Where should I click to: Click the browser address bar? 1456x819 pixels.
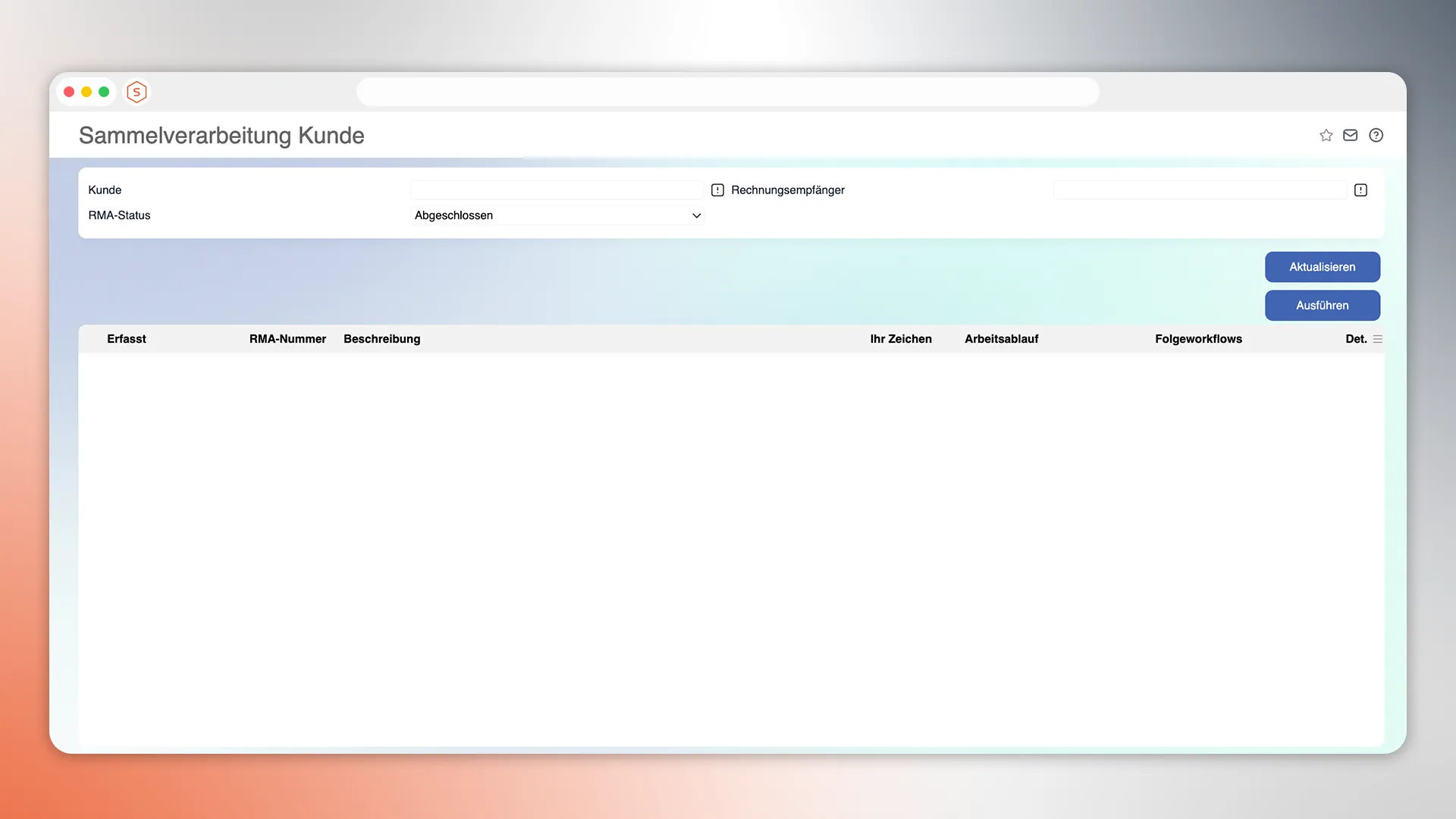pyautogui.click(x=727, y=92)
